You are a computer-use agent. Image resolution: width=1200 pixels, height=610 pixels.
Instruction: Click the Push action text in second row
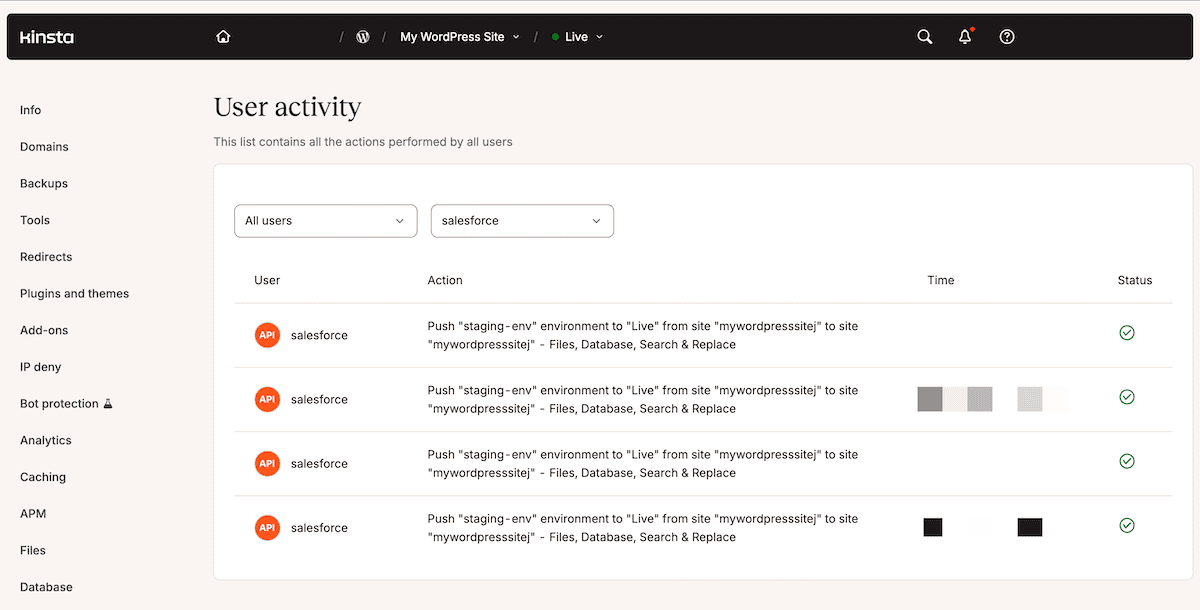642,399
